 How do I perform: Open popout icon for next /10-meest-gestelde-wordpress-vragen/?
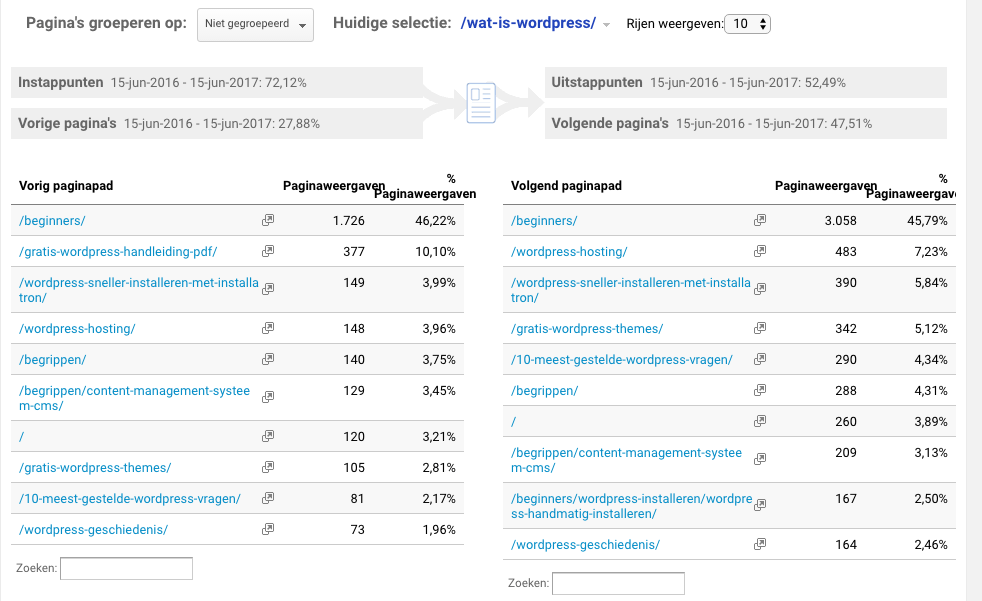coord(760,359)
